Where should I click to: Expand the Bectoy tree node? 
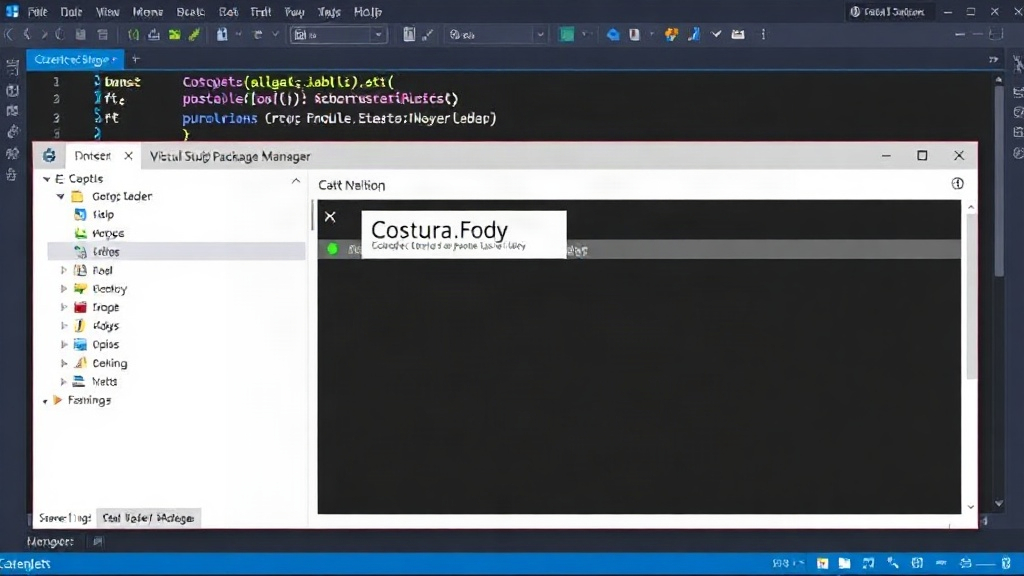tap(63, 288)
